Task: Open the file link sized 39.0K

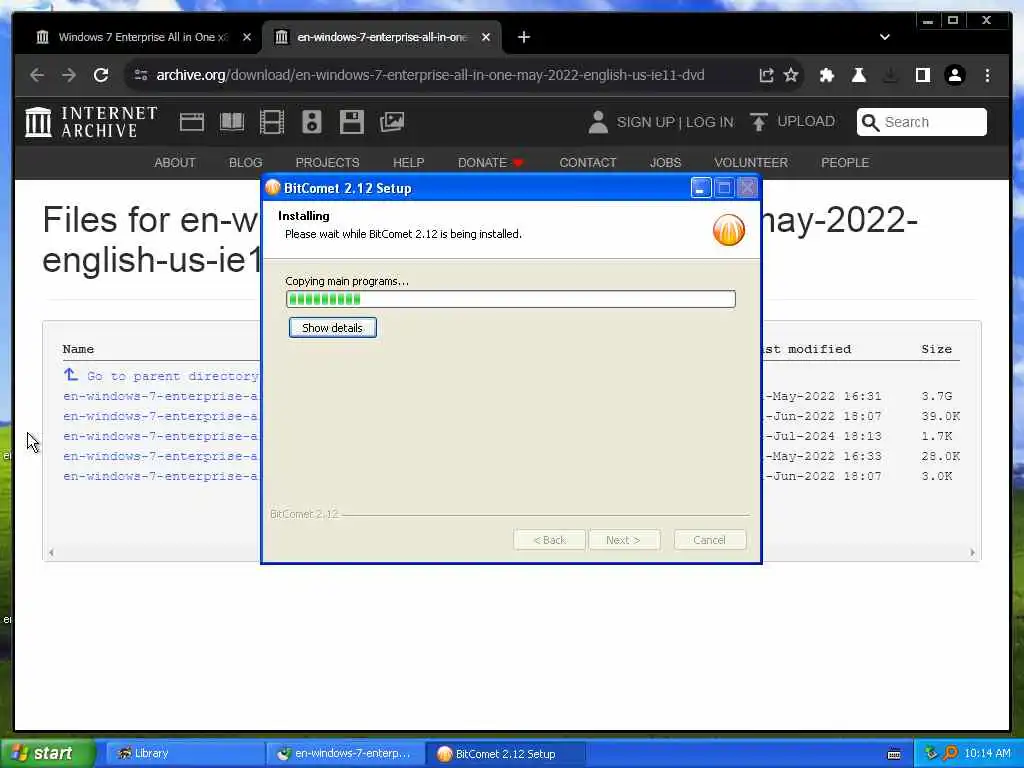Action: pyautogui.click(x=161, y=416)
